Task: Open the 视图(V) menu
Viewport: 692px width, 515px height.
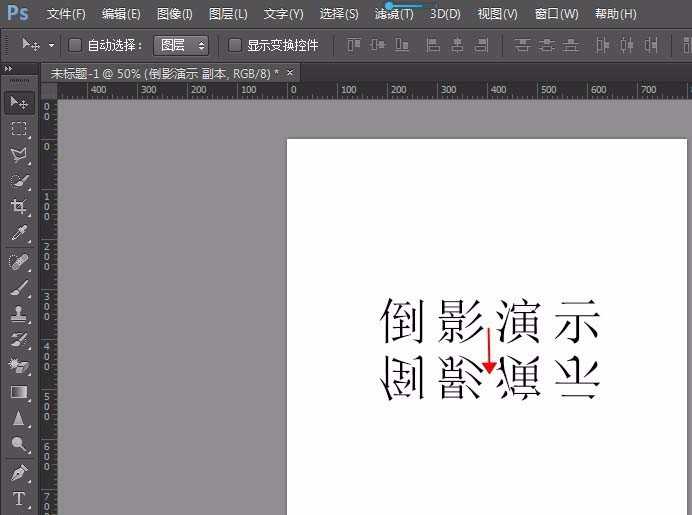Action: [x=497, y=14]
